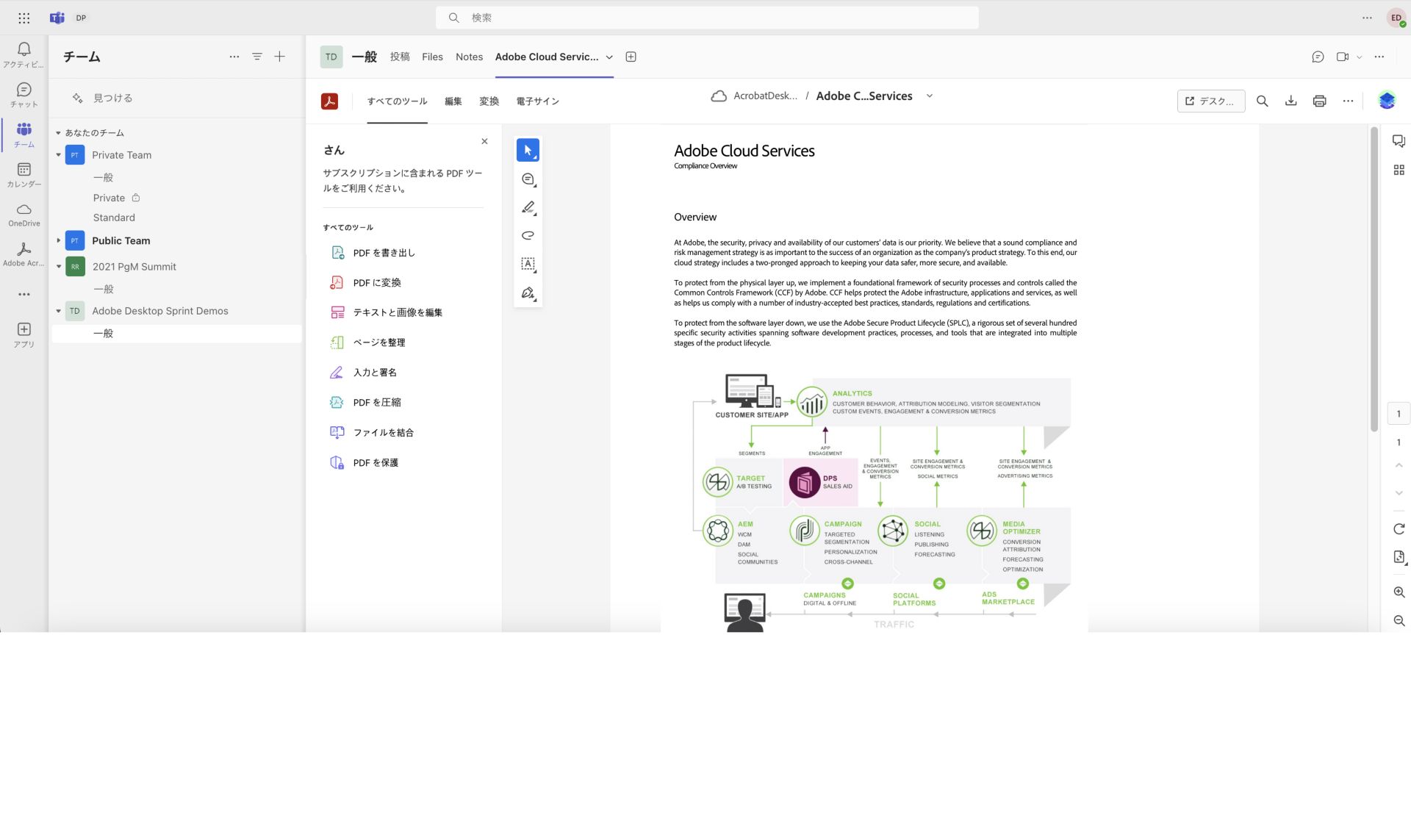This screenshot has width=1411, height=840.
Task: Close the tools side panel
Action: [x=484, y=141]
